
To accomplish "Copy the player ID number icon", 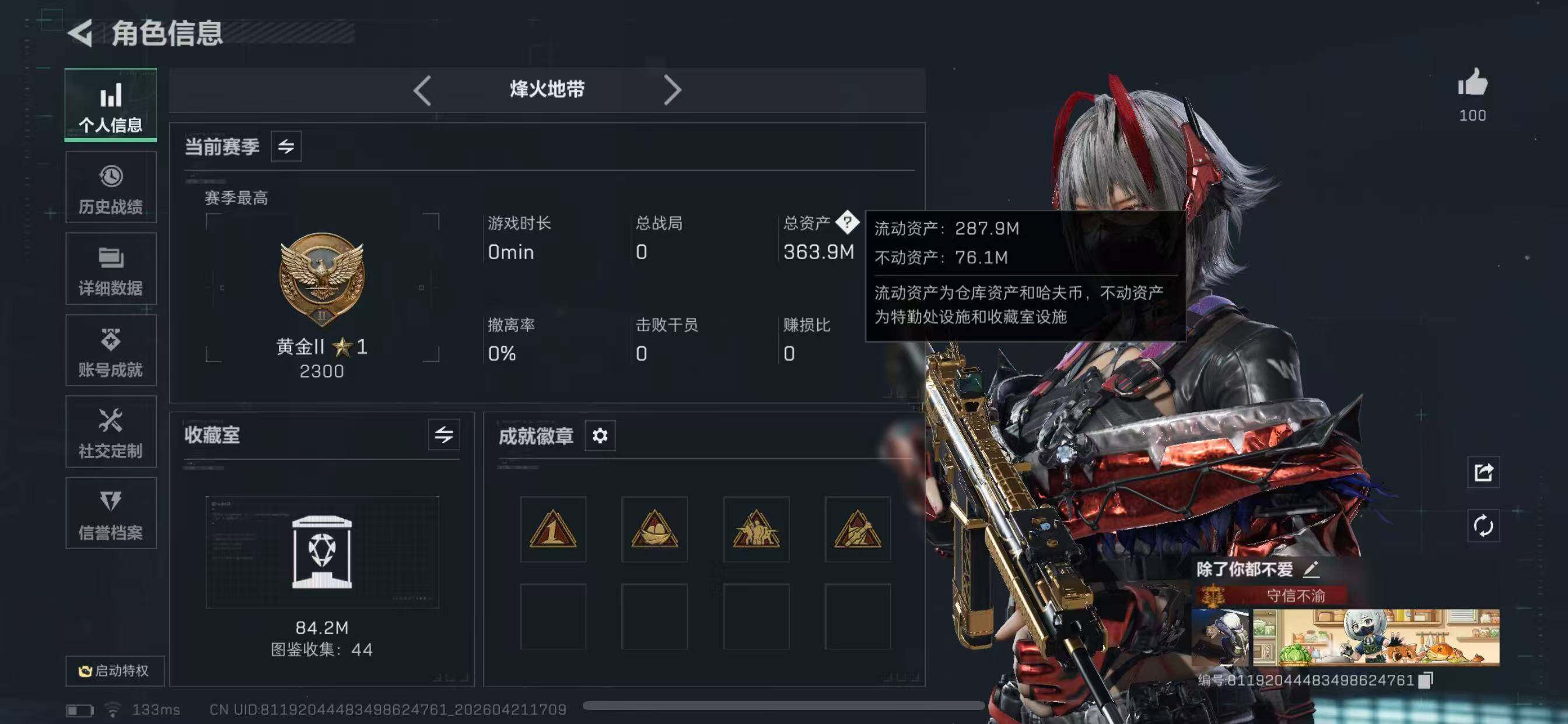I will (x=1426, y=680).
